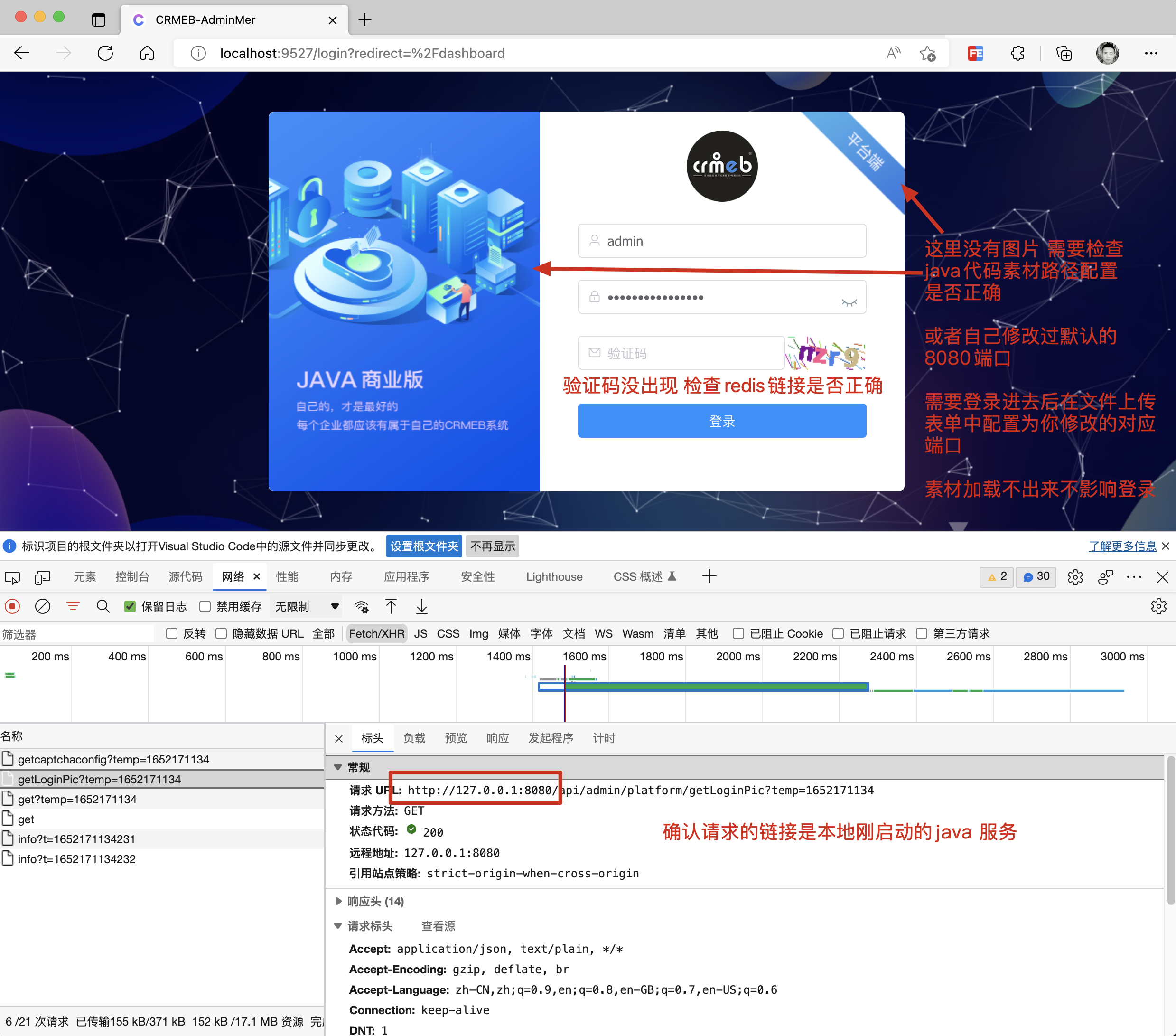
Task: Enable the 禁用缓存 checkbox
Action: coord(205,607)
